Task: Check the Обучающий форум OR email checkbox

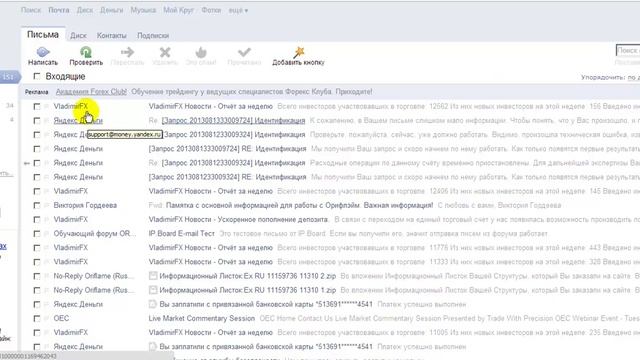Action: coord(37,233)
